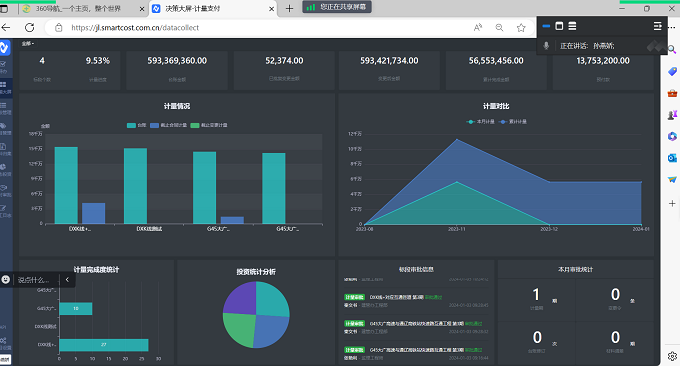Mute the microphone in the sharing panel
The height and width of the screenshot is (366, 680).
click(x=546, y=46)
